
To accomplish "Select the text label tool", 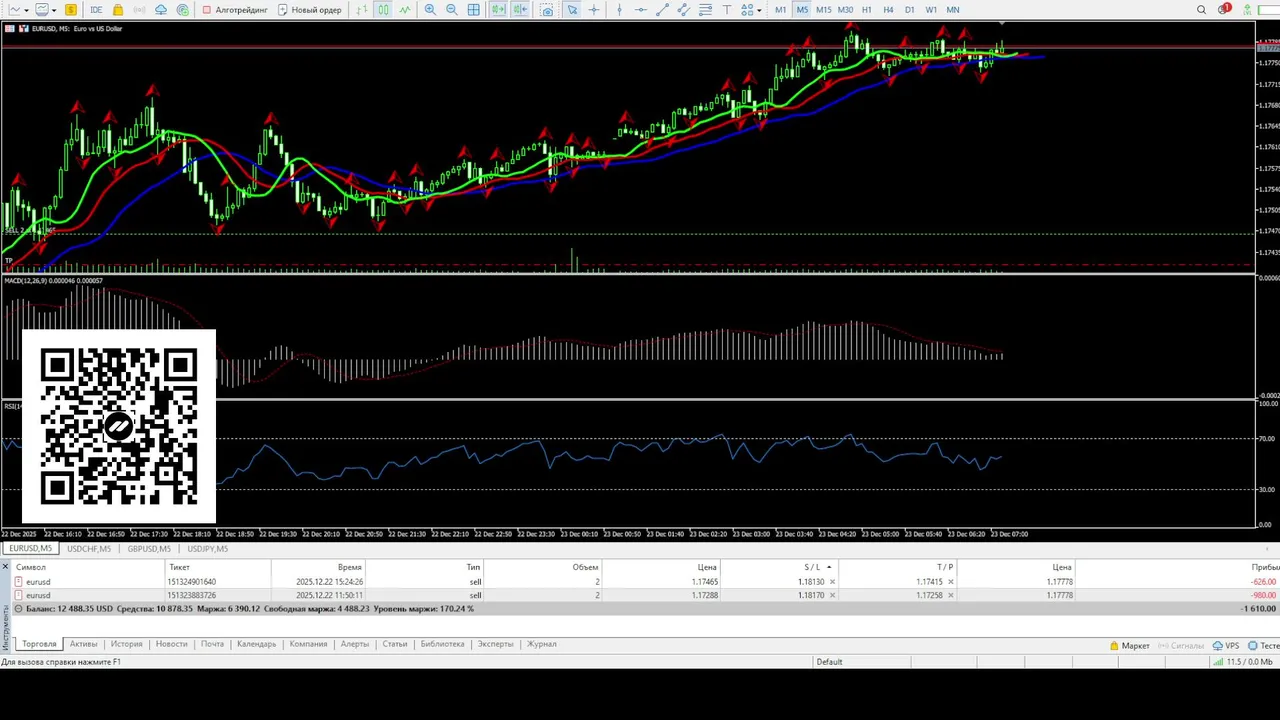I will 727,10.
